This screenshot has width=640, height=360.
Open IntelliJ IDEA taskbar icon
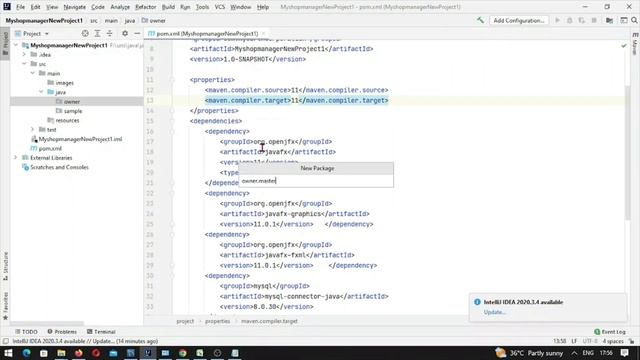[x=148, y=353]
